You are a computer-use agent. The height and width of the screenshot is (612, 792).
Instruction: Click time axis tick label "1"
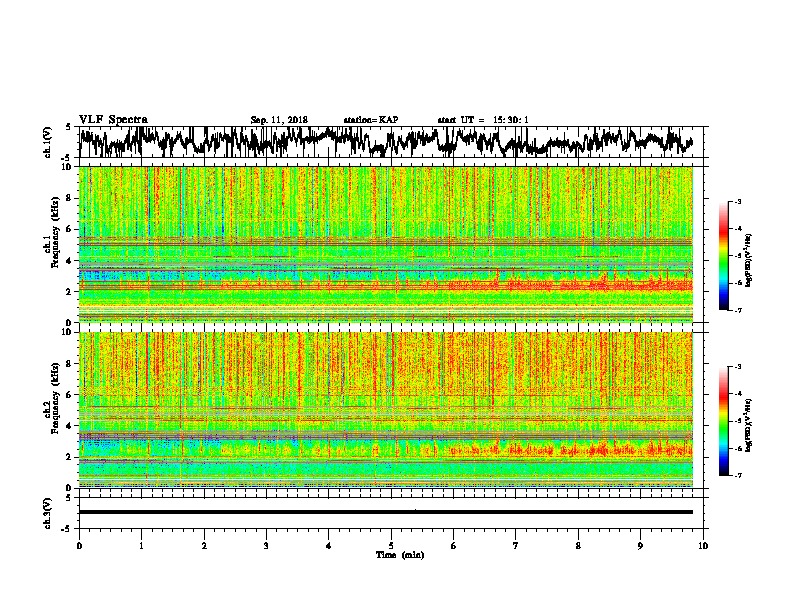click(141, 546)
